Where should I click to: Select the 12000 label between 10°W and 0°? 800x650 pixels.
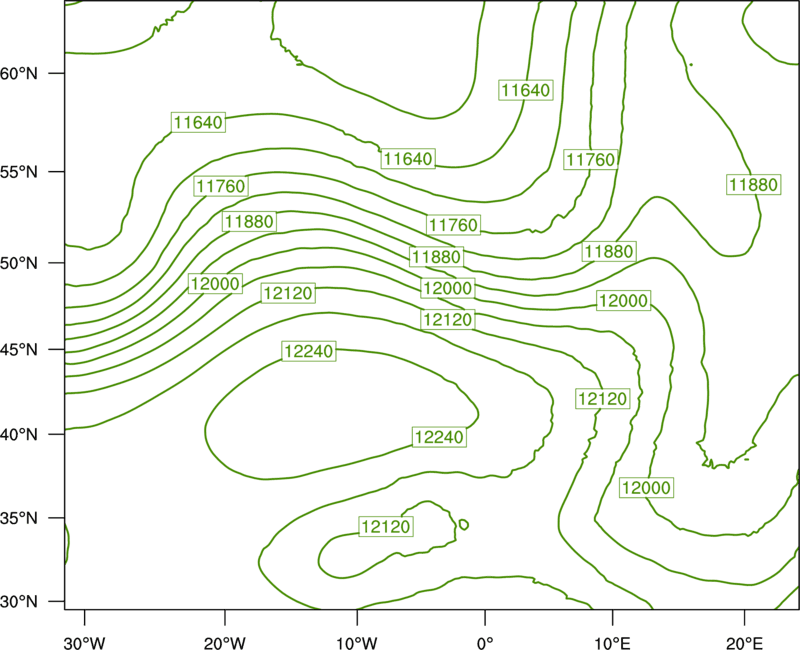pos(447,288)
